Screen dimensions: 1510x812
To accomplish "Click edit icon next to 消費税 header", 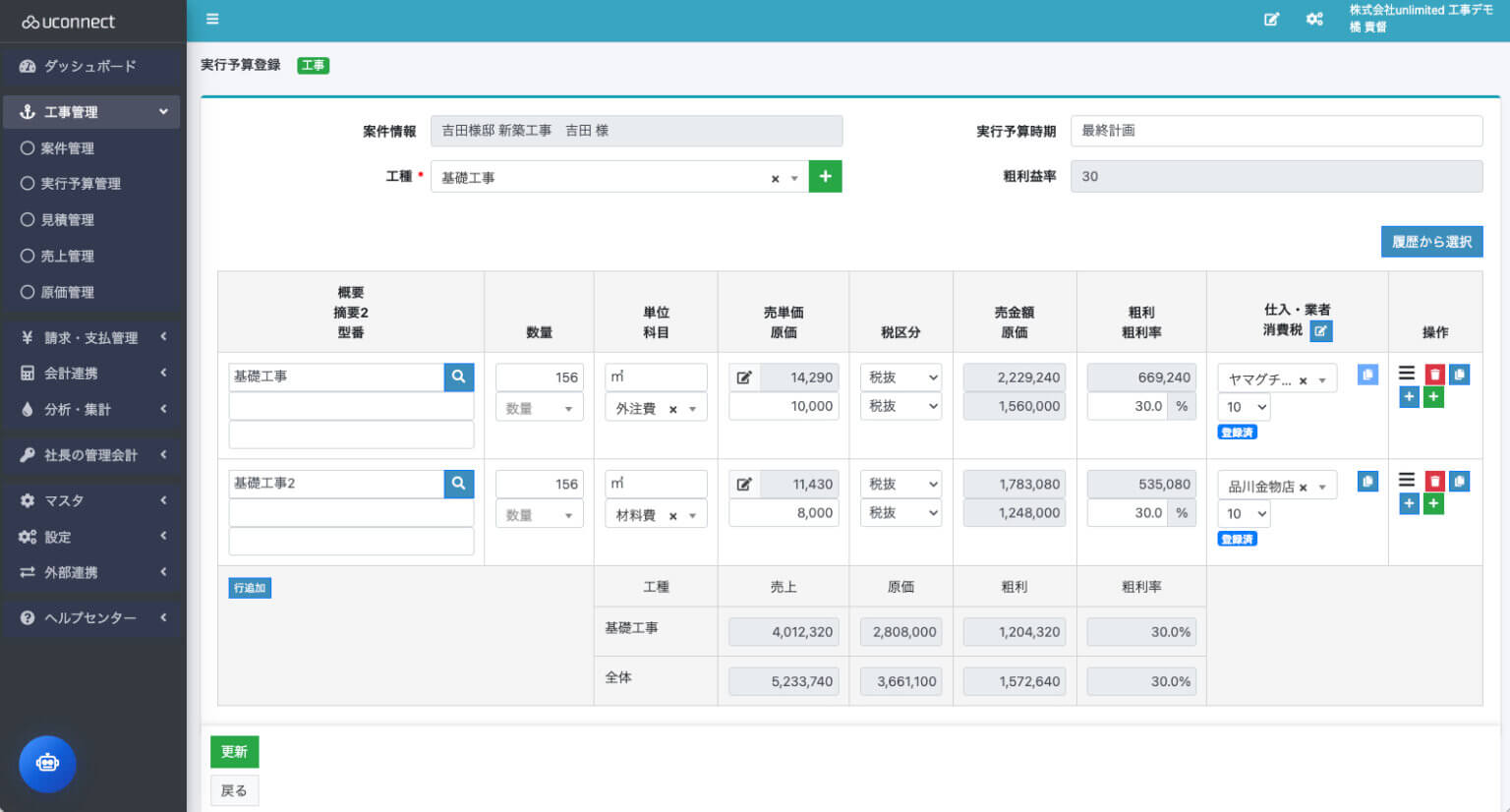I will 1321,331.
